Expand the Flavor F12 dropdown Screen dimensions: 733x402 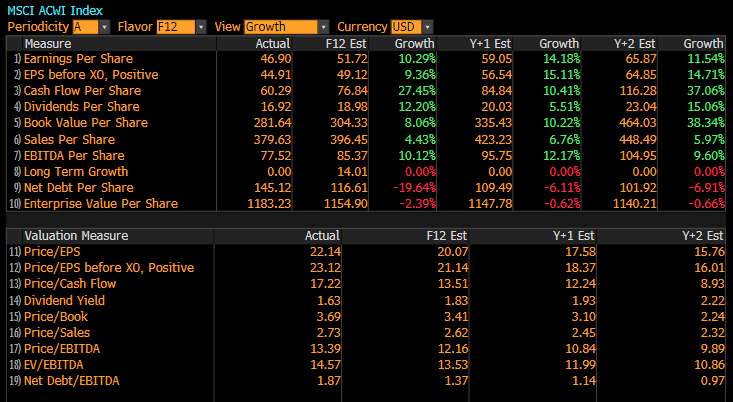(201, 26)
